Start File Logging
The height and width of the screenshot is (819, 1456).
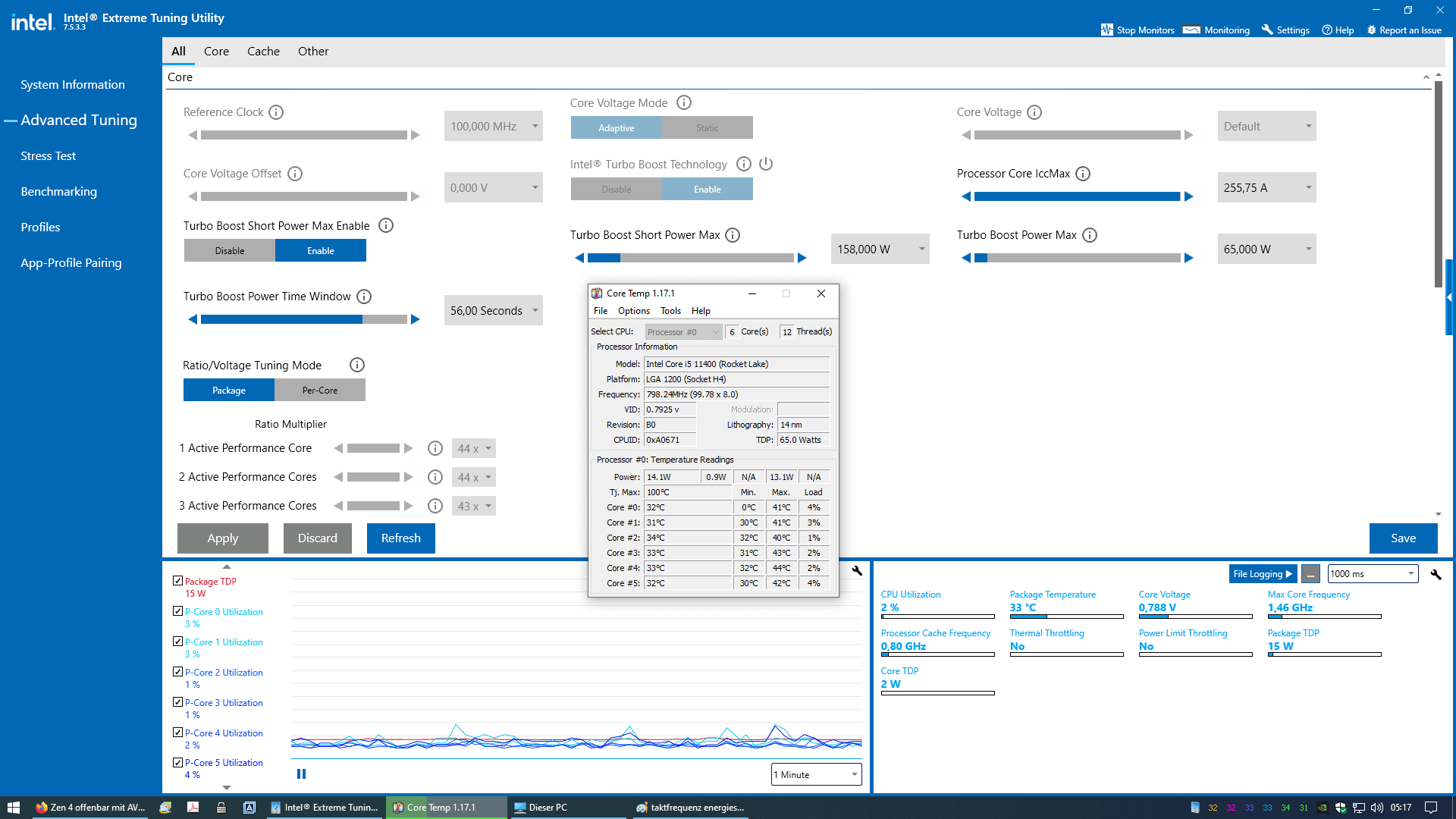pyautogui.click(x=1263, y=574)
